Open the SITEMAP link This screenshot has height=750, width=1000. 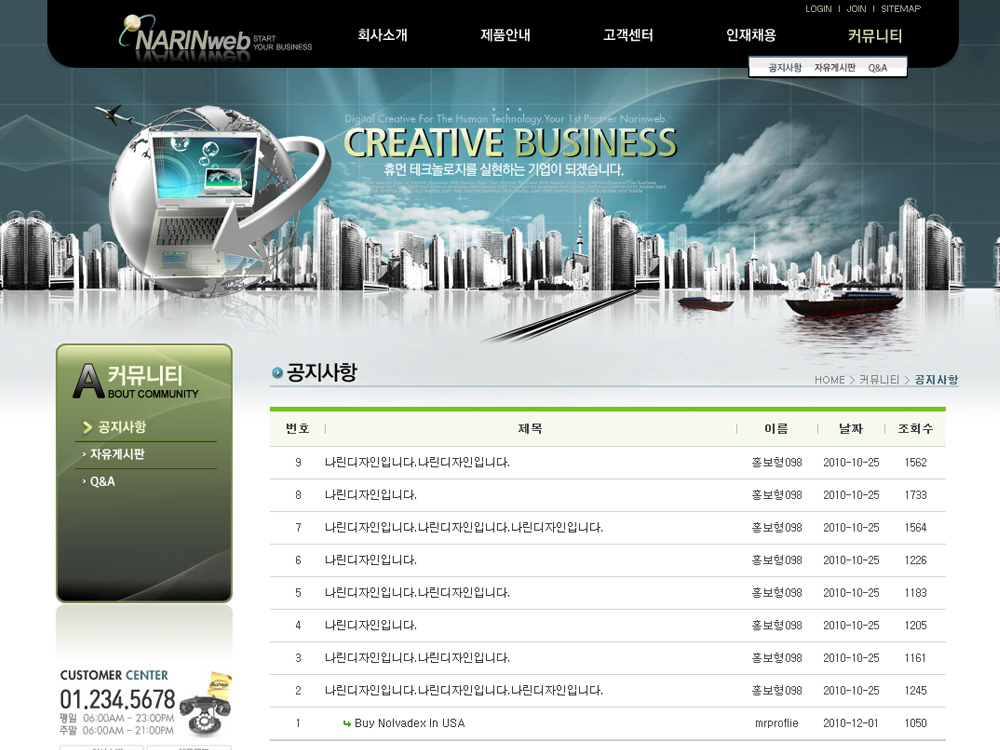[900, 9]
